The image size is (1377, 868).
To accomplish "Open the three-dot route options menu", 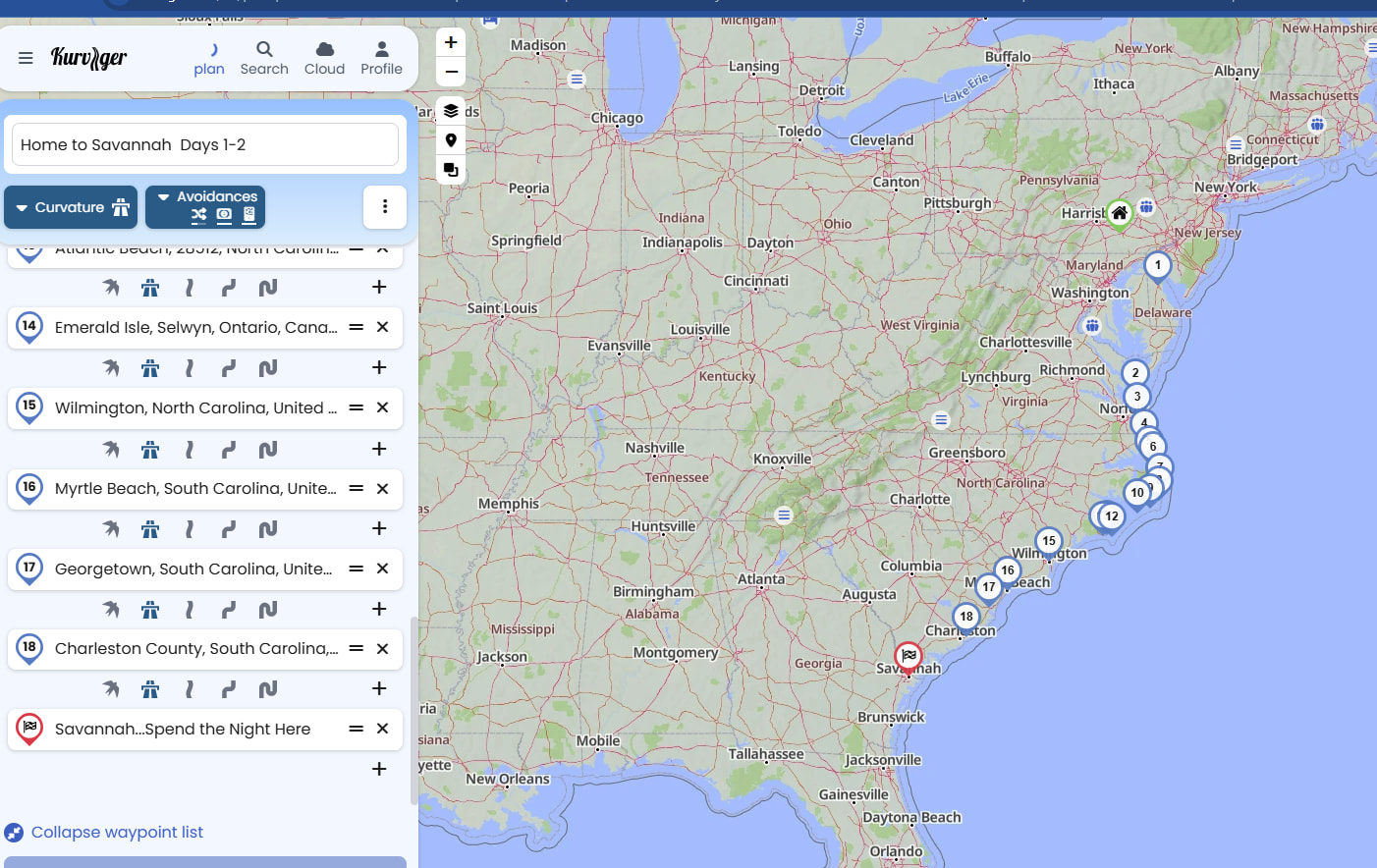I will point(385,207).
